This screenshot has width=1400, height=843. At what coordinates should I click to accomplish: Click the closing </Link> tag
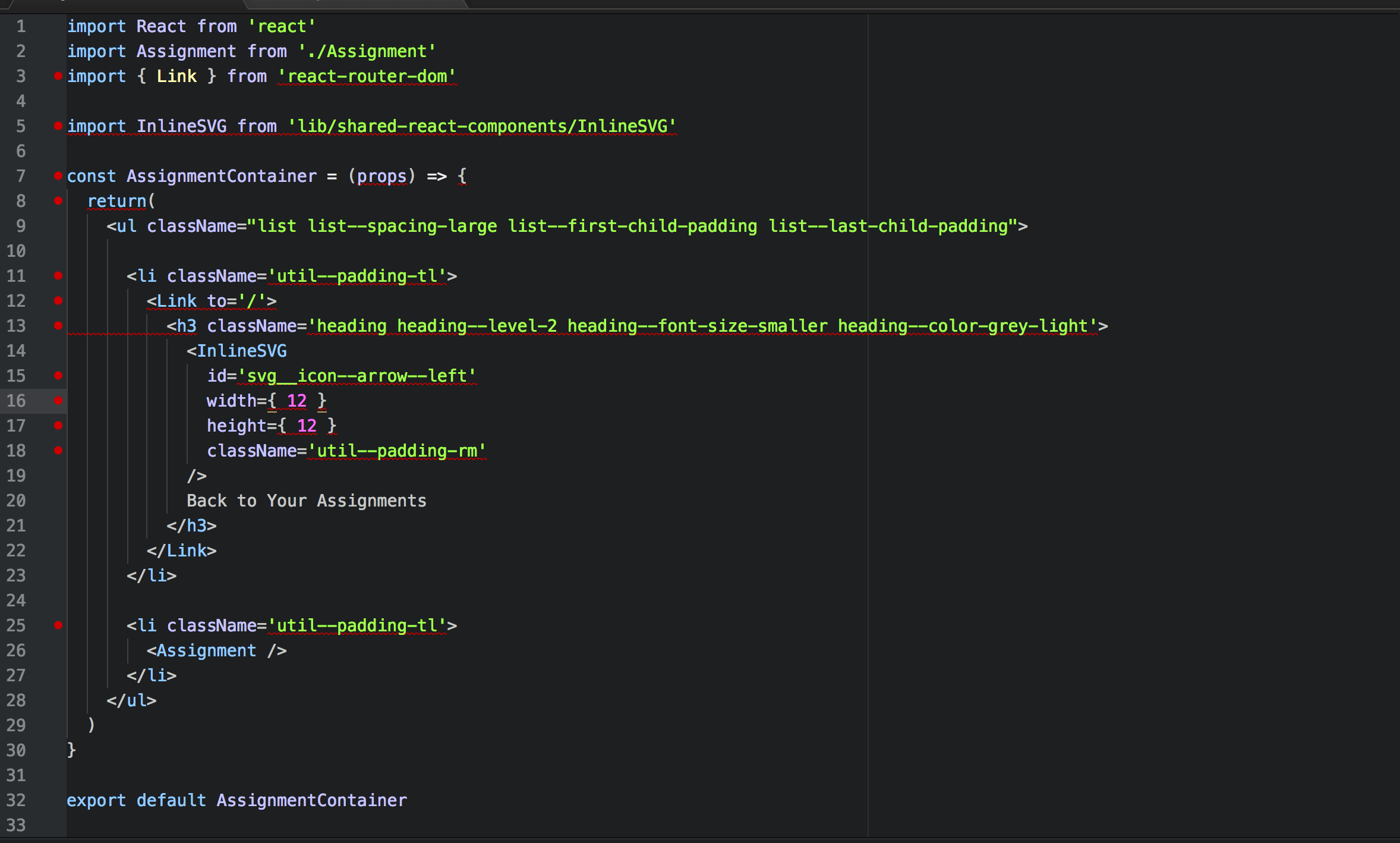pos(181,551)
